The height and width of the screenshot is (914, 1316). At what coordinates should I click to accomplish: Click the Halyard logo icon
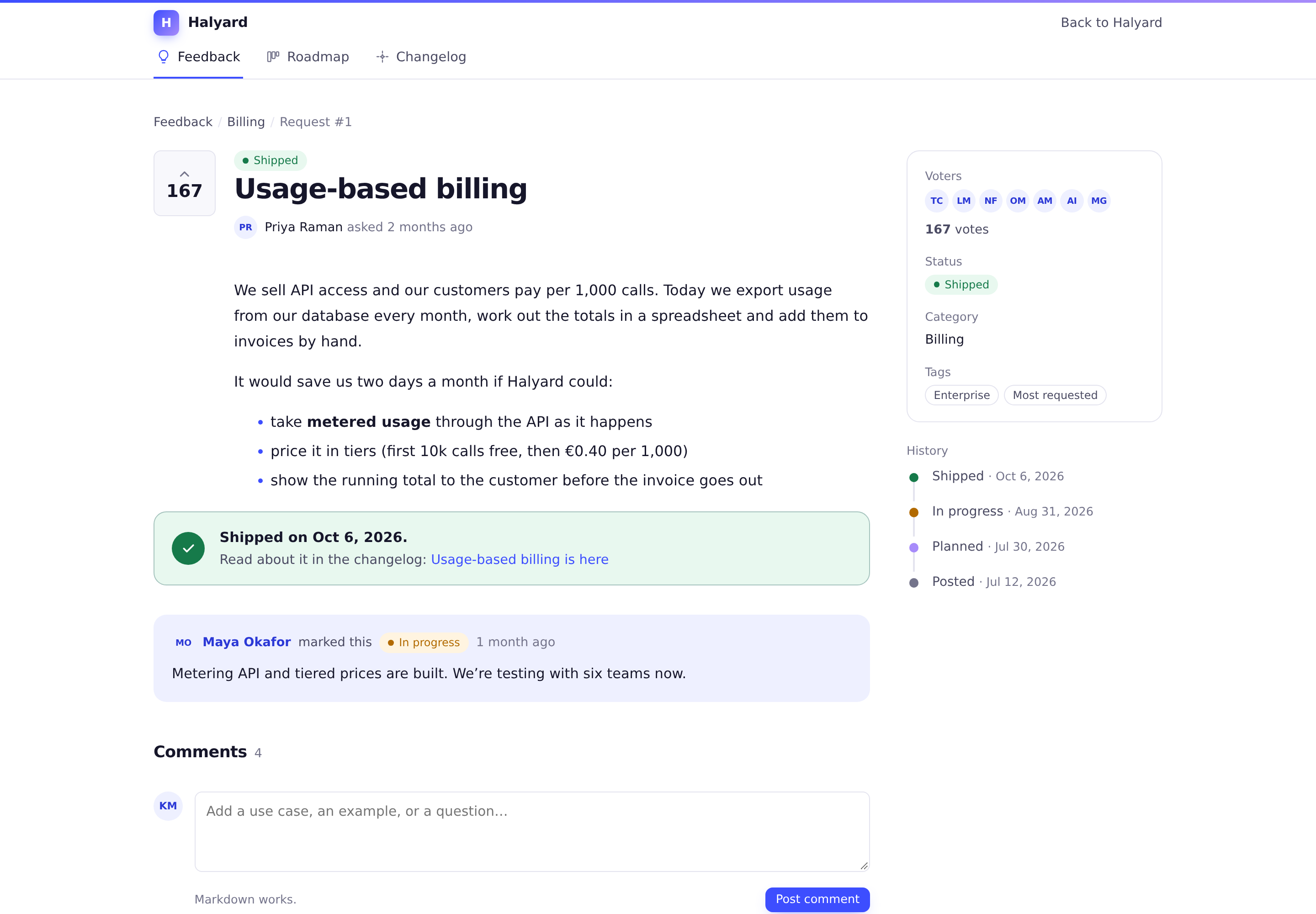[x=166, y=22]
